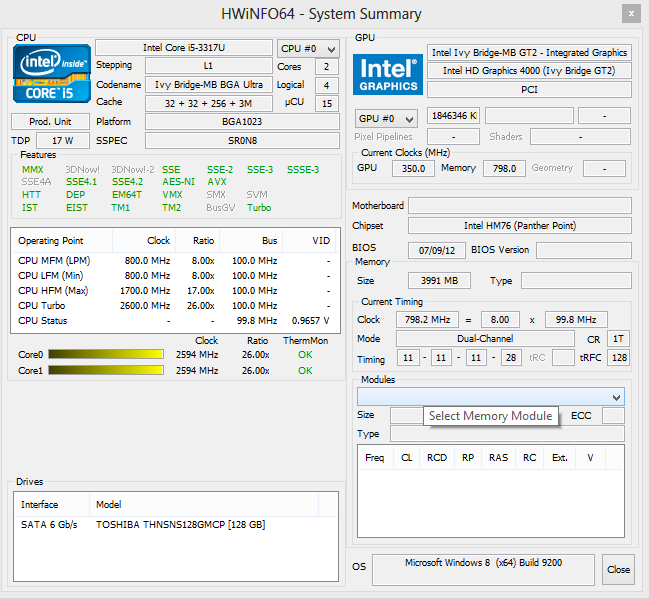The width and height of the screenshot is (649, 599).
Task: Click the RAS column header
Action: pos(498,457)
